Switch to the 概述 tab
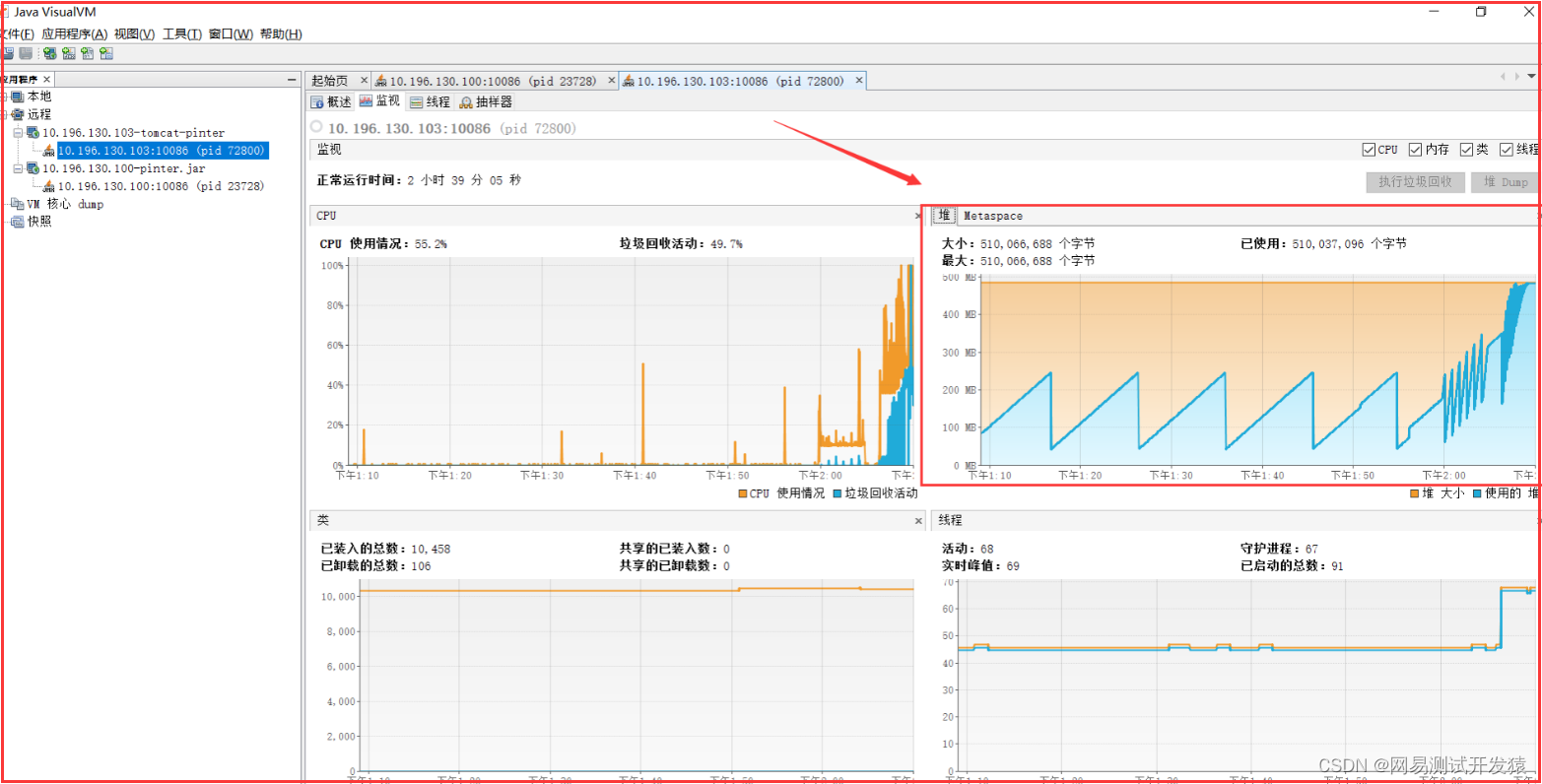 (x=331, y=101)
